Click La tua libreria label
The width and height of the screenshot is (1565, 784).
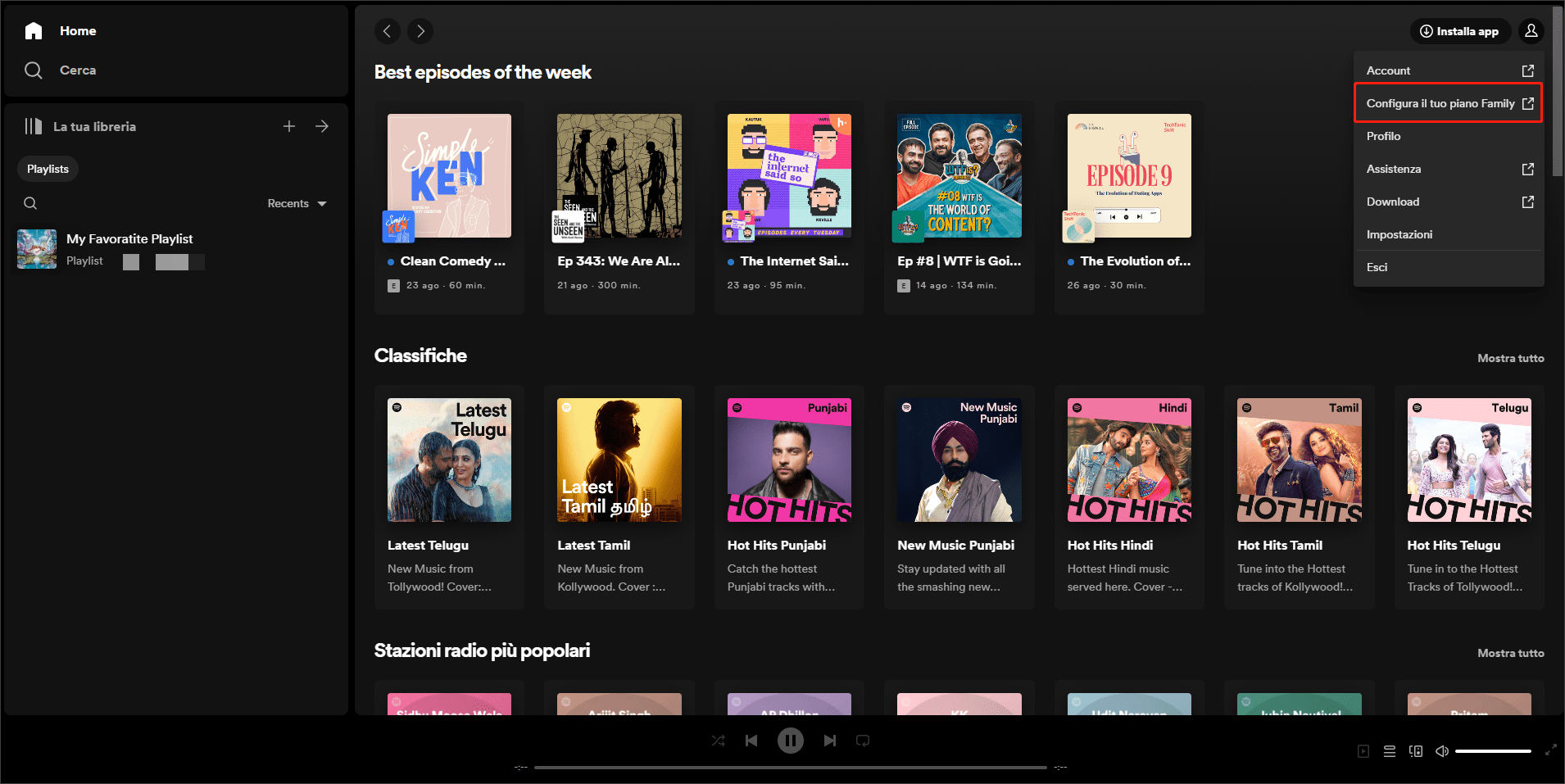pos(94,126)
